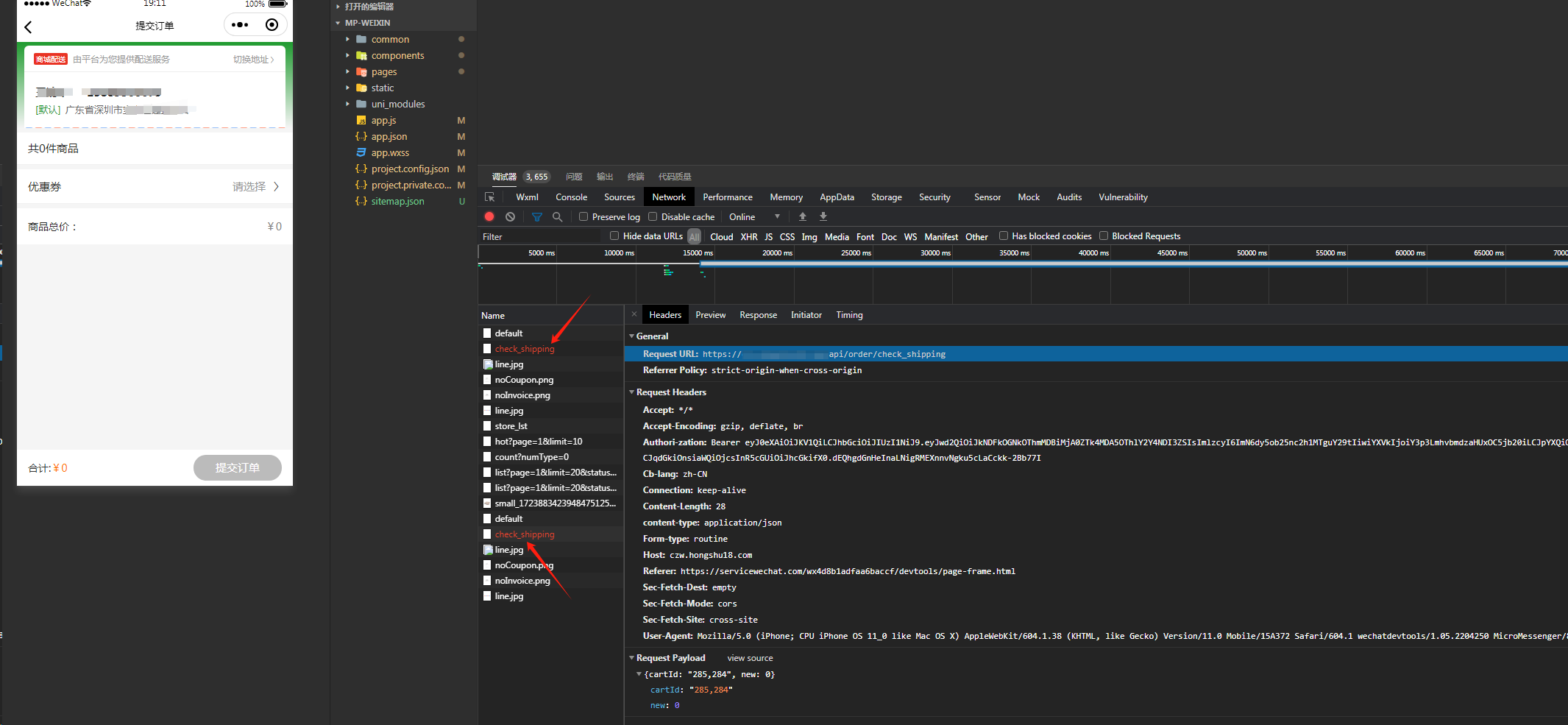Viewport: 1568px width, 725px height.
Task: Open the AppData tab
Action: coord(837,197)
